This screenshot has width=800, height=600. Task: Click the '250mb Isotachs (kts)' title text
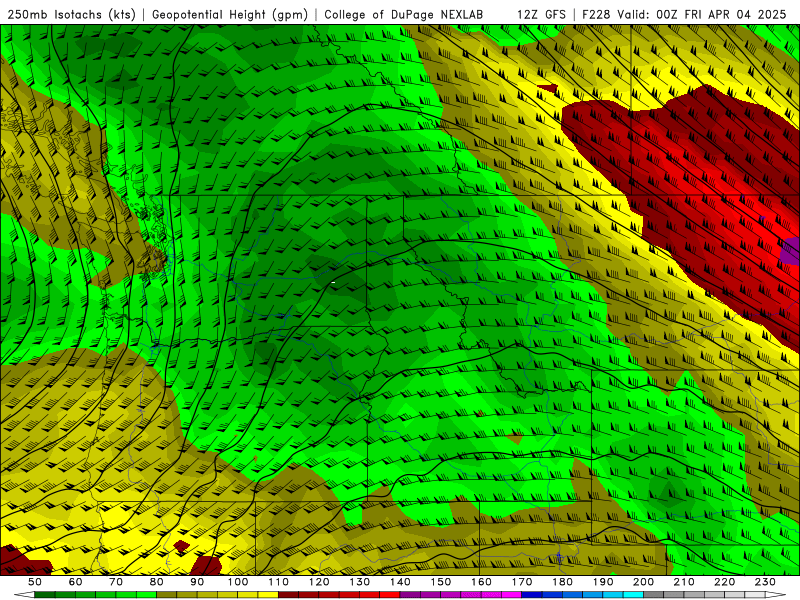tap(71, 14)
